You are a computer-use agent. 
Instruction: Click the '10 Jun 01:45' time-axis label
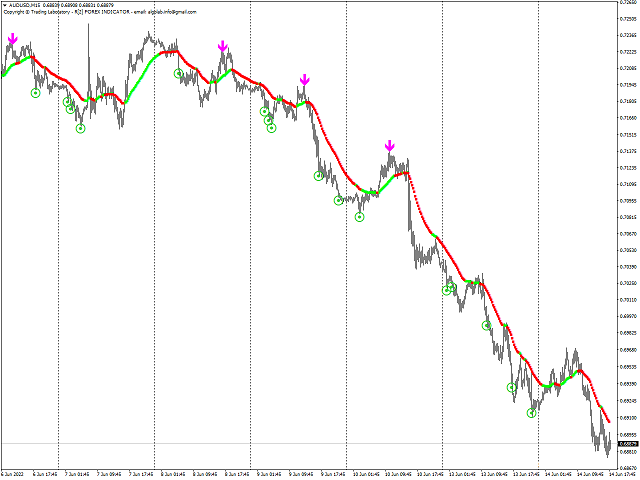coord(365,474)
